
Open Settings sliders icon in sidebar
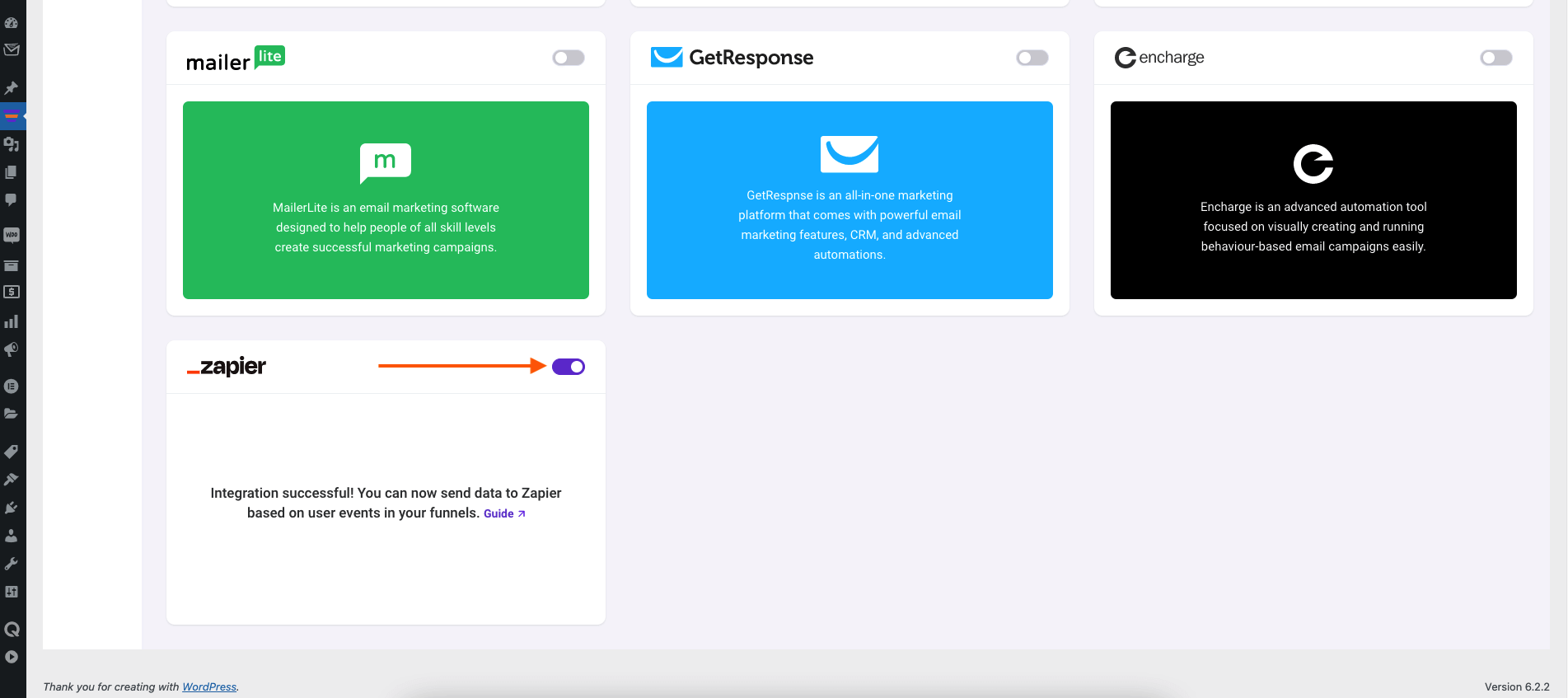point(12,592)
